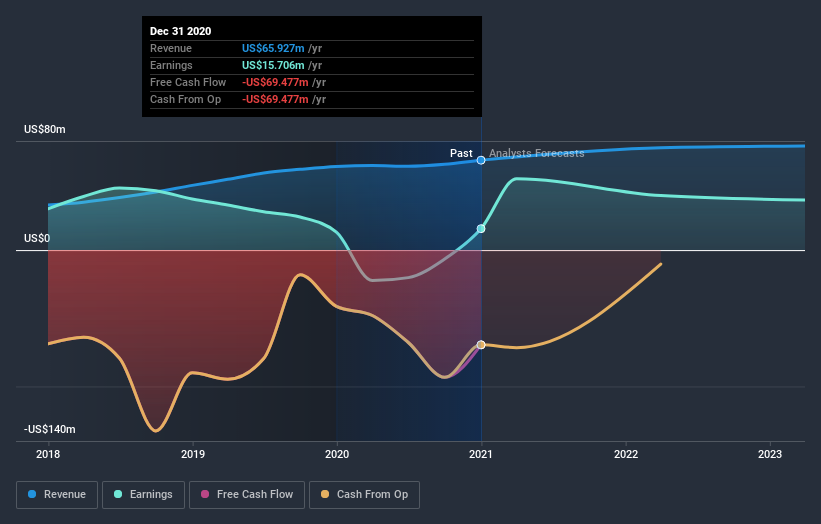Click the 'Cash From Op' row label in tooltip
The height and width of the screenshot is (524, 821).
tap(185, 99)
